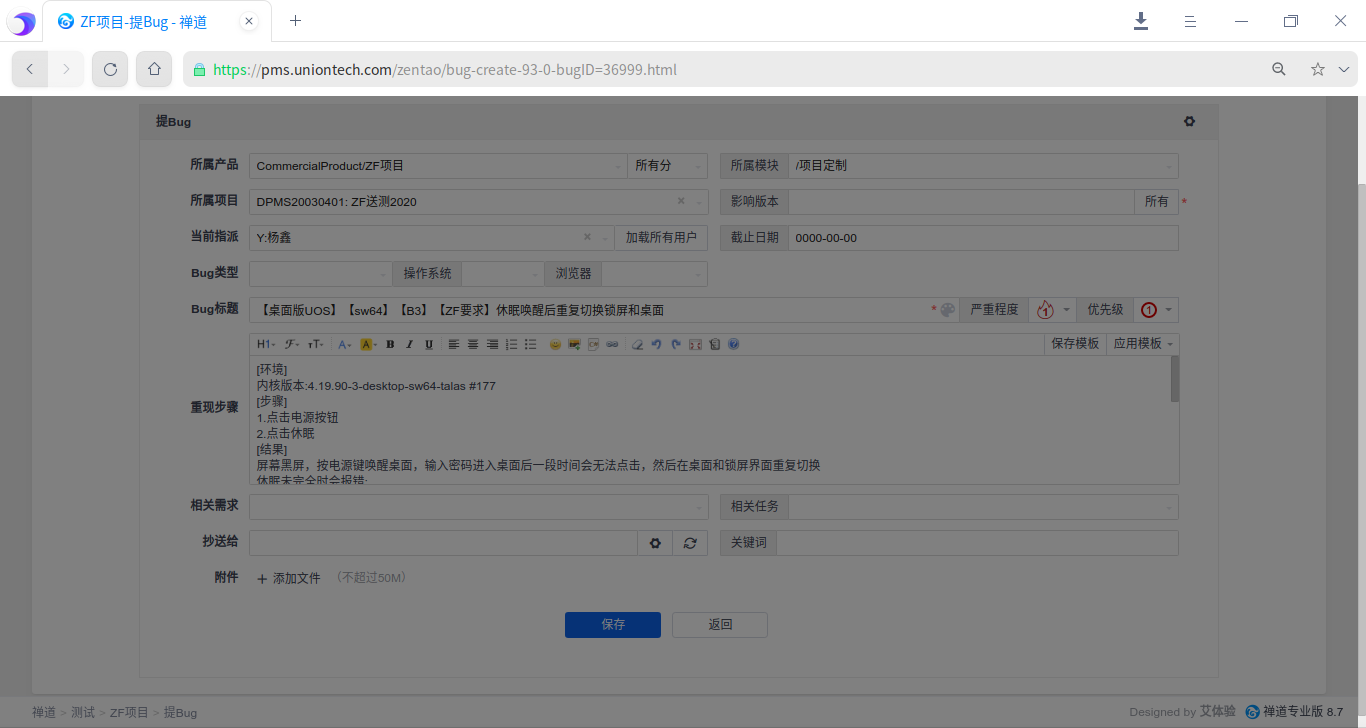Click the blue 保存 button

pyautogui.click(x=613, y=625)
